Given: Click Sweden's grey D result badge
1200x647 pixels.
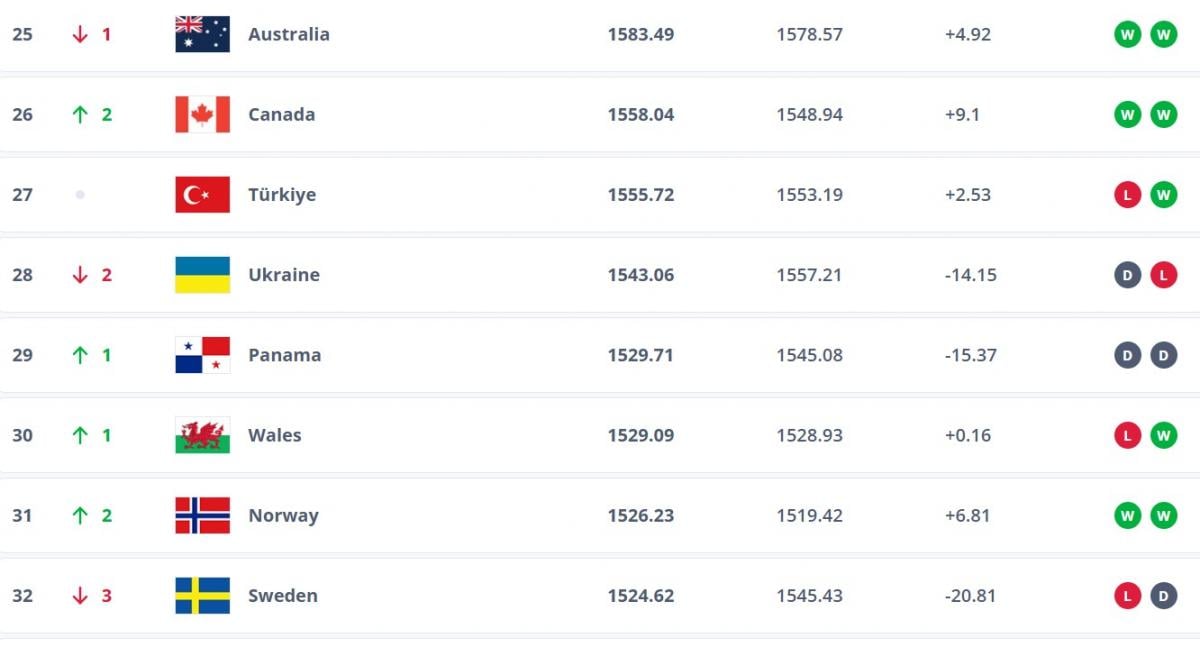Looking at the screenshot, I should click(1163, 595).
